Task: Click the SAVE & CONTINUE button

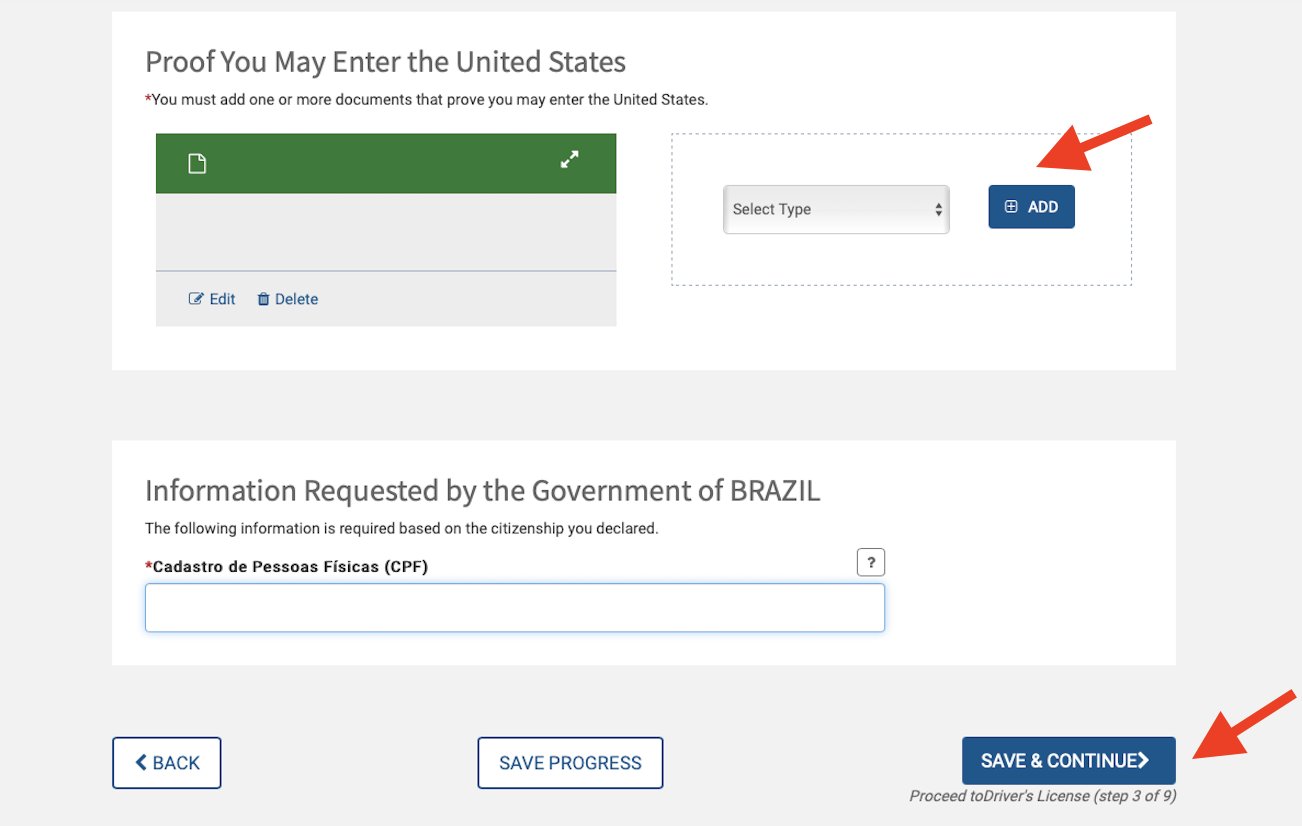Action: pos(1068,761)
